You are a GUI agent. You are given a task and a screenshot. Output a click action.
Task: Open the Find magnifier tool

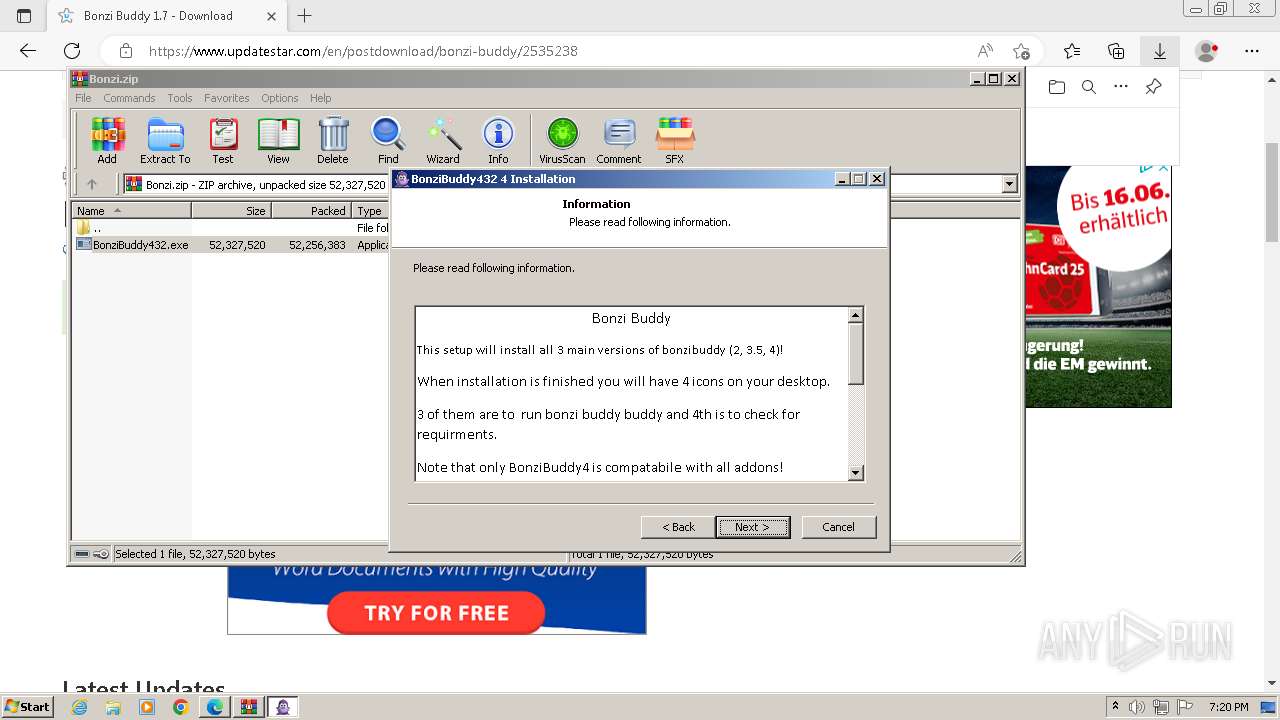(388, 140)
